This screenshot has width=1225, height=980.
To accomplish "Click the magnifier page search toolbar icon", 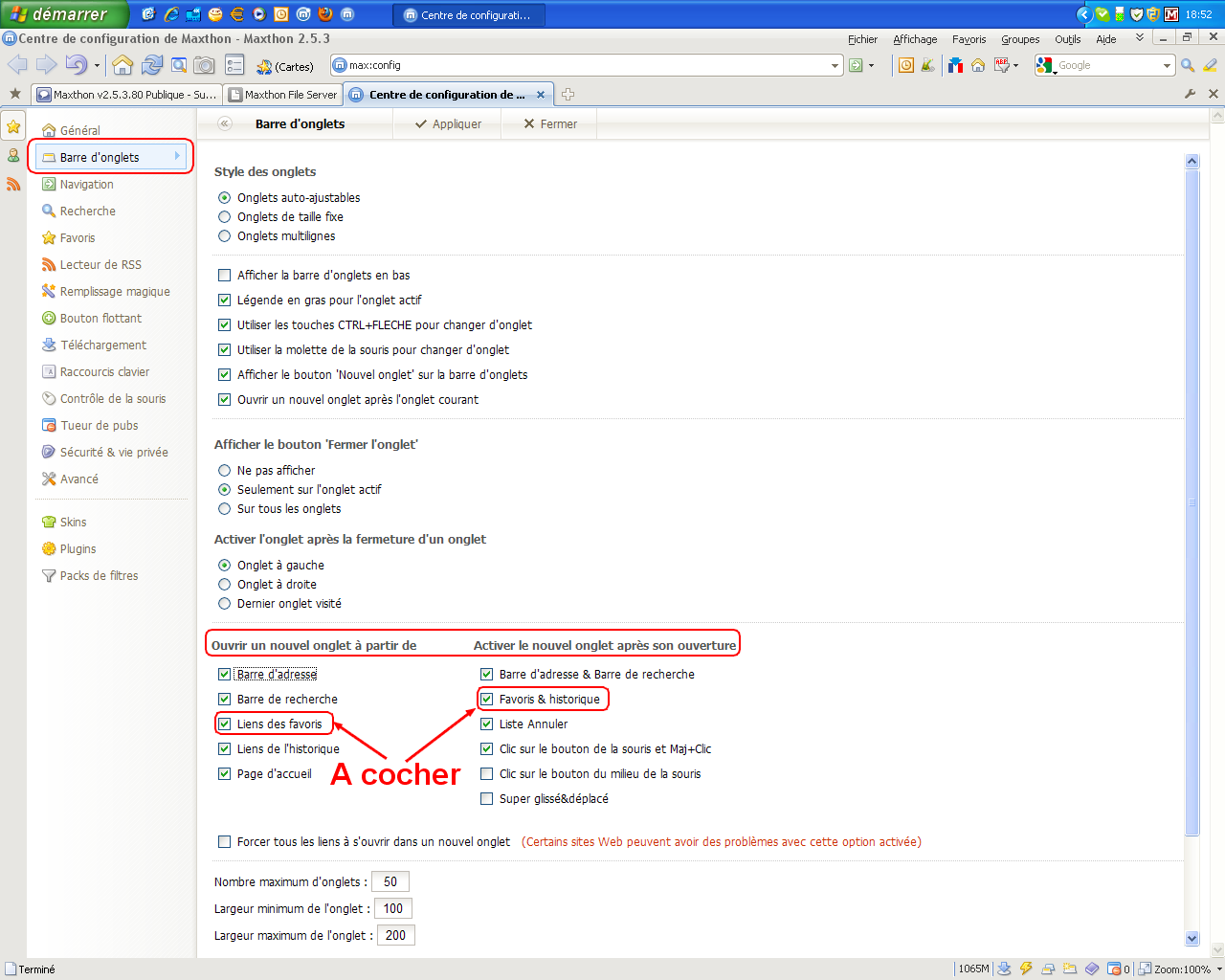I will point(178,65).
